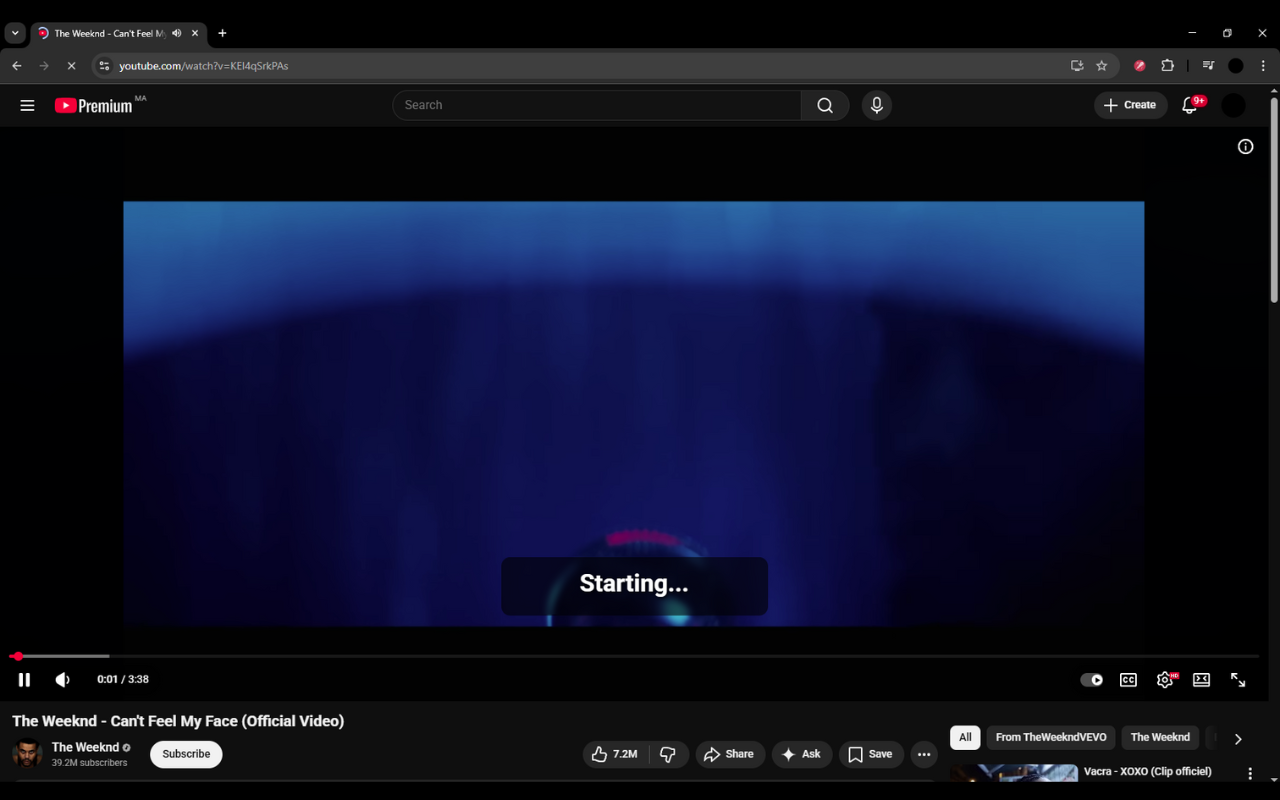Go forward in browser history
This screenshot has width=1280, height=800.
click(44, 66)
